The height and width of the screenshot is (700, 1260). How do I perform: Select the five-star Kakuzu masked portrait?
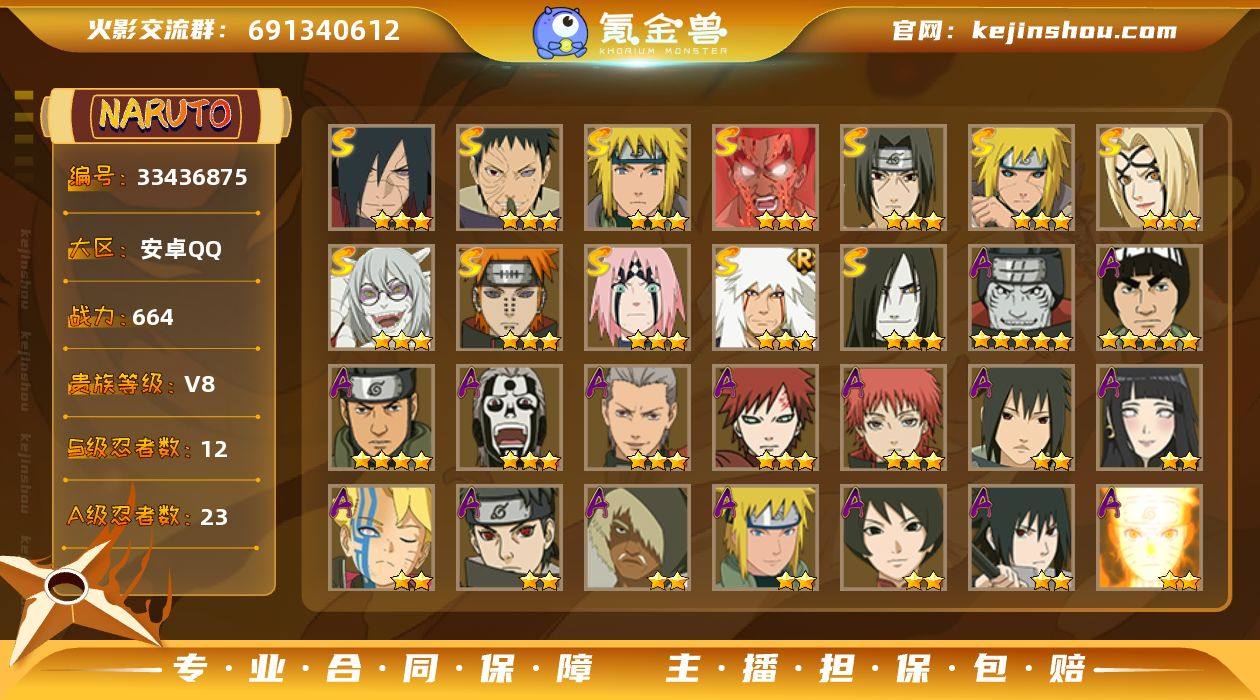pyautogui.click(x=1021, y=298)
